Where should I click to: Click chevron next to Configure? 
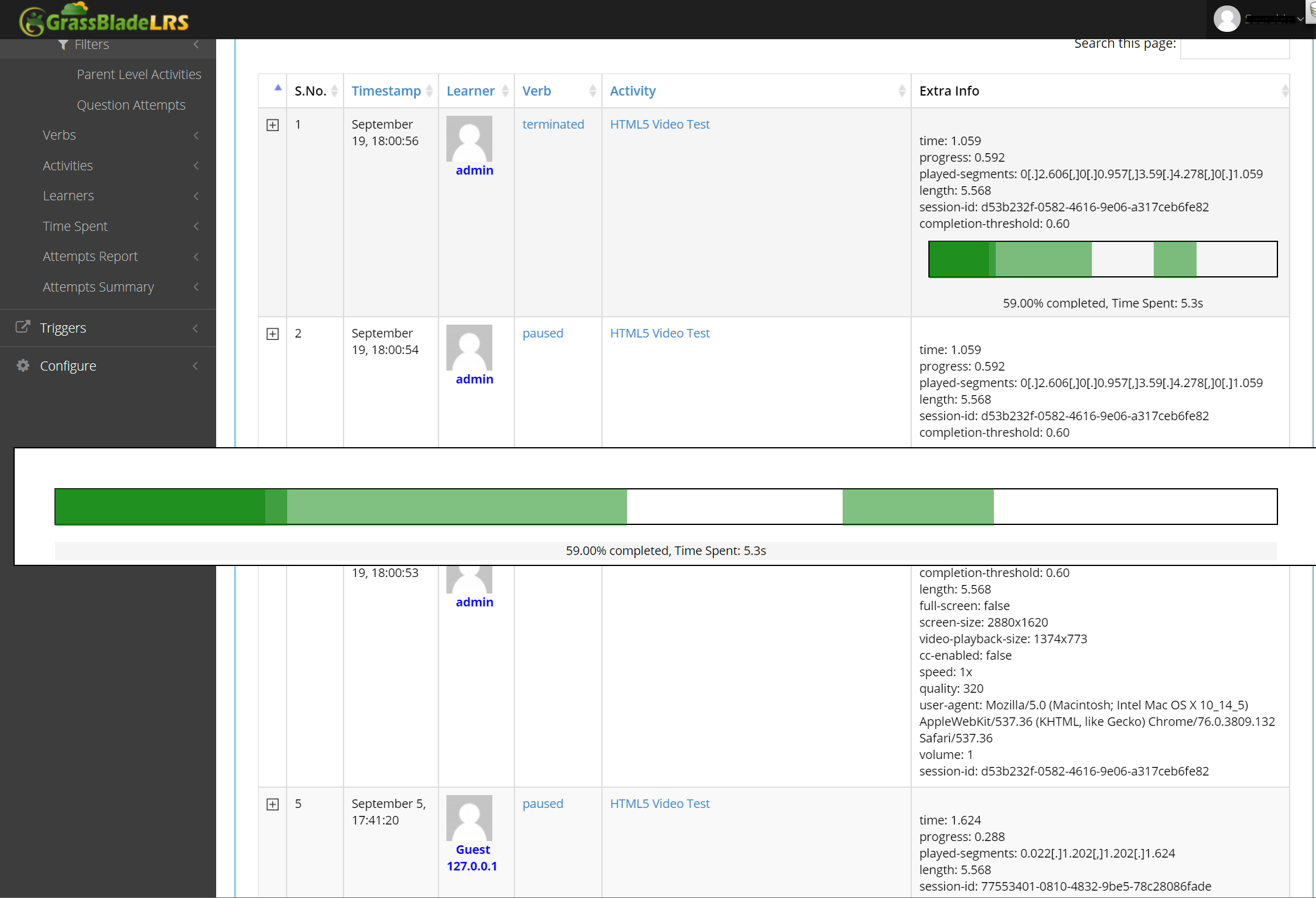(x=195, y=366)
